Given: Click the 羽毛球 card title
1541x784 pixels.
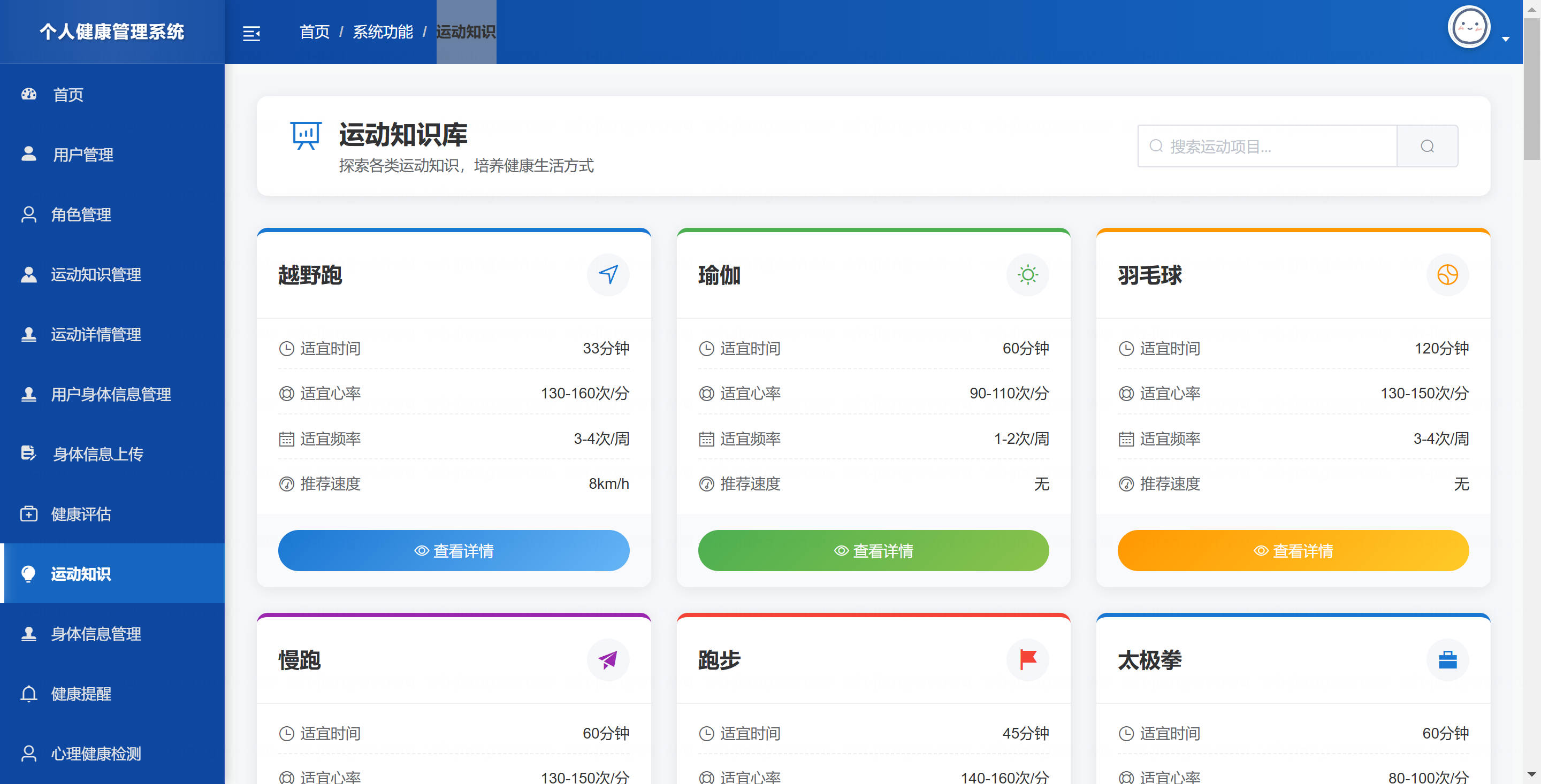Looking at the screenshot, I should coord(1149,275).
